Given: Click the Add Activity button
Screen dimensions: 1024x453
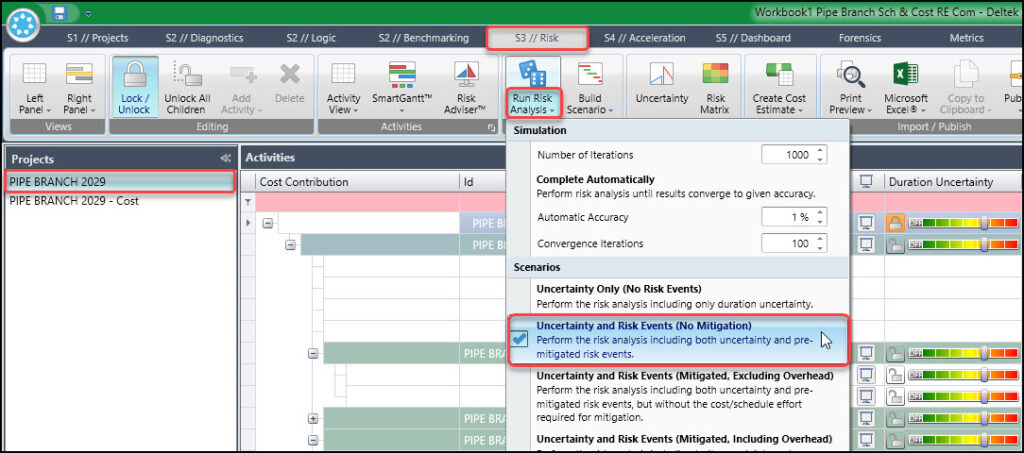Looking at the screenshot, I should (241, 87).
